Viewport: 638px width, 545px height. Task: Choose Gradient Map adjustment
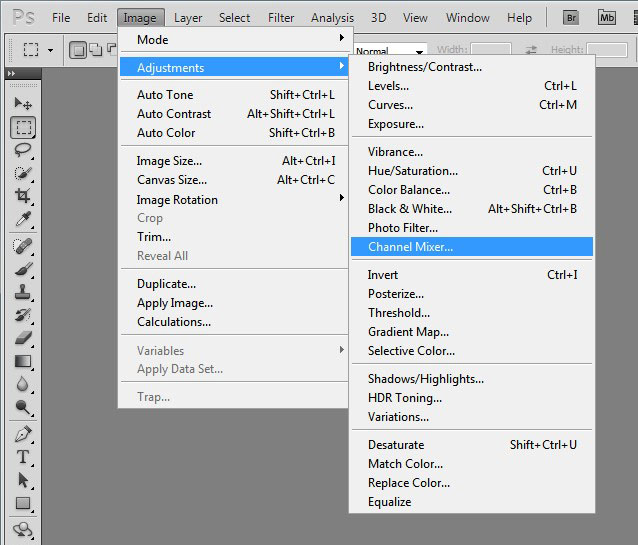point(472,332)
